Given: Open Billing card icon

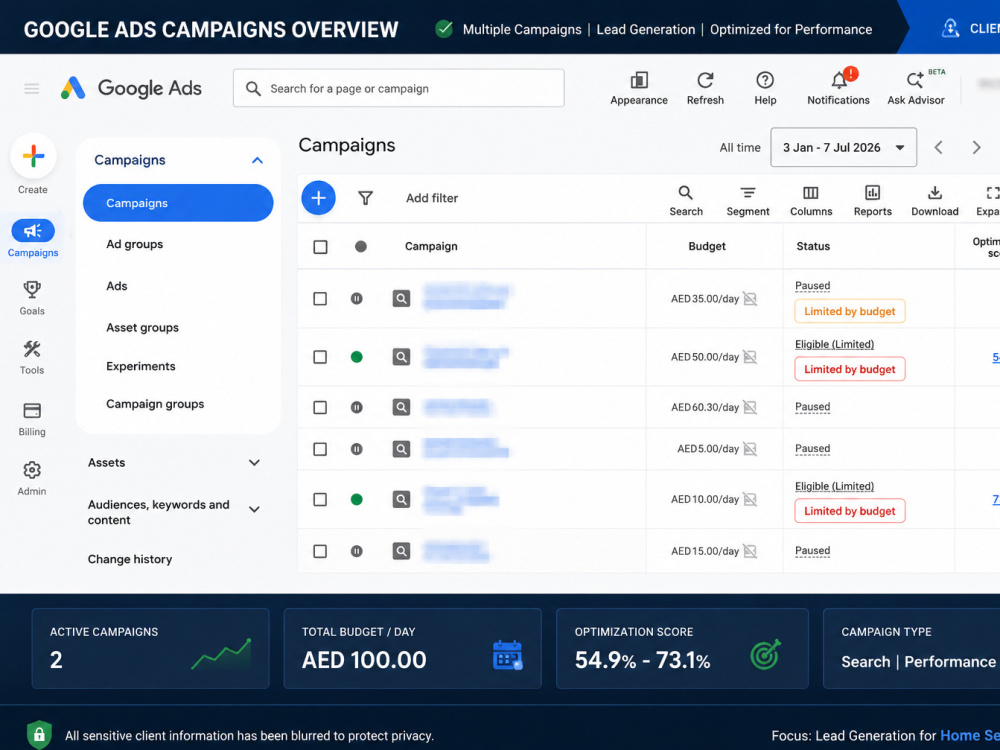Looking at the screenshot, I should click(32, 410).
